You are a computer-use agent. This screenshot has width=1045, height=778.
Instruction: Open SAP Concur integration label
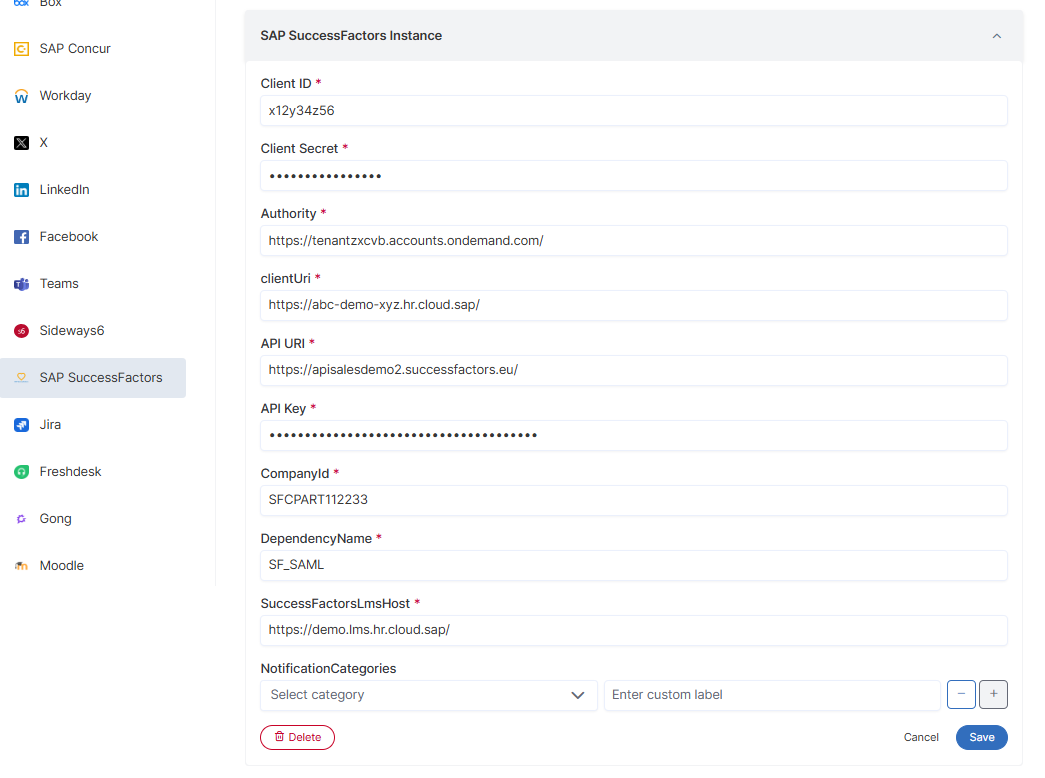click(x=75, y=49)
